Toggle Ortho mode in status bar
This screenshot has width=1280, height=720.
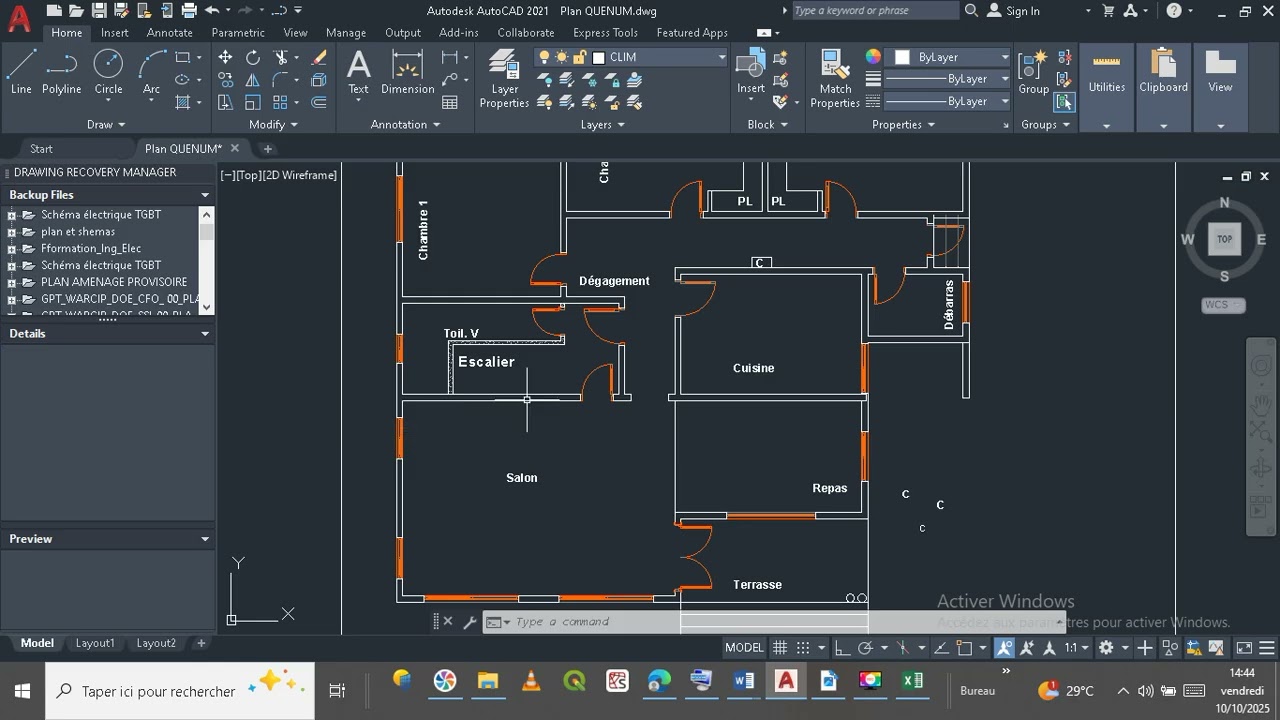point(842,648)
